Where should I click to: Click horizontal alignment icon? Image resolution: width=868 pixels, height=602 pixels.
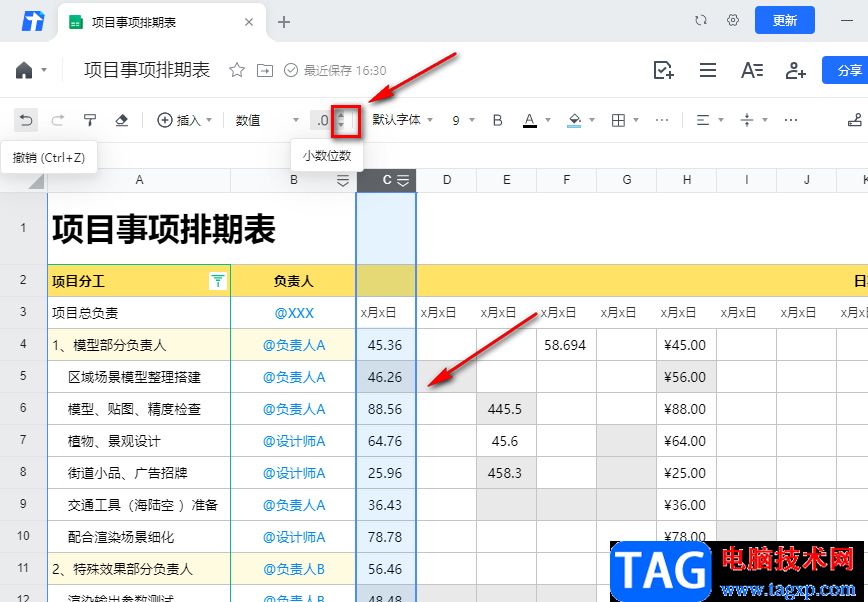pos(702,120)
